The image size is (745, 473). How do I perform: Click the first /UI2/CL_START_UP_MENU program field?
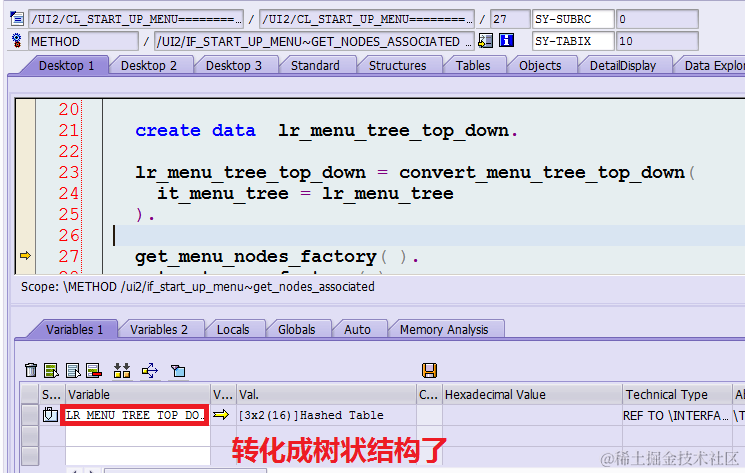[136, 19]
